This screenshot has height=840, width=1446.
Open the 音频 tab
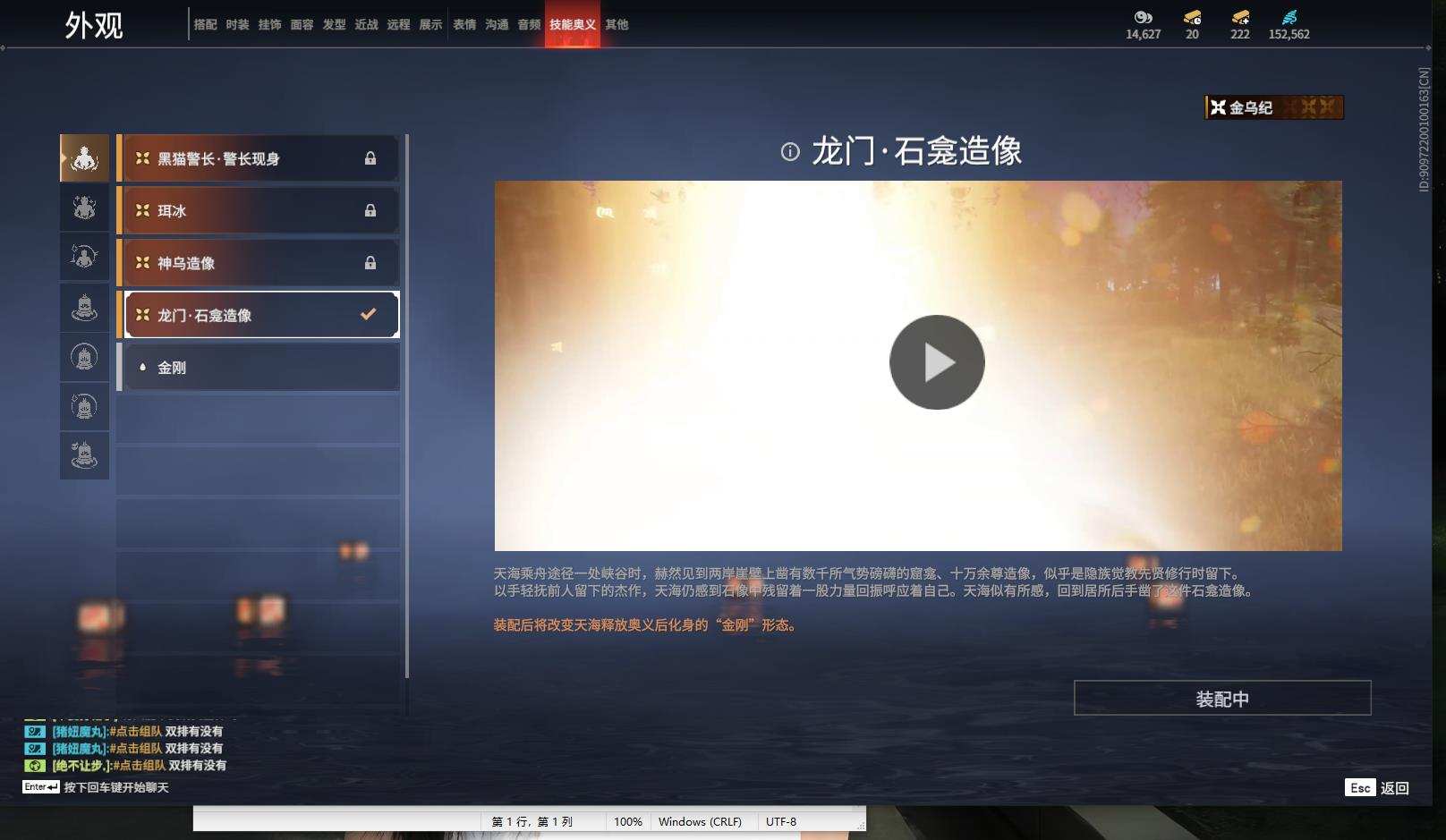point(529,25)
